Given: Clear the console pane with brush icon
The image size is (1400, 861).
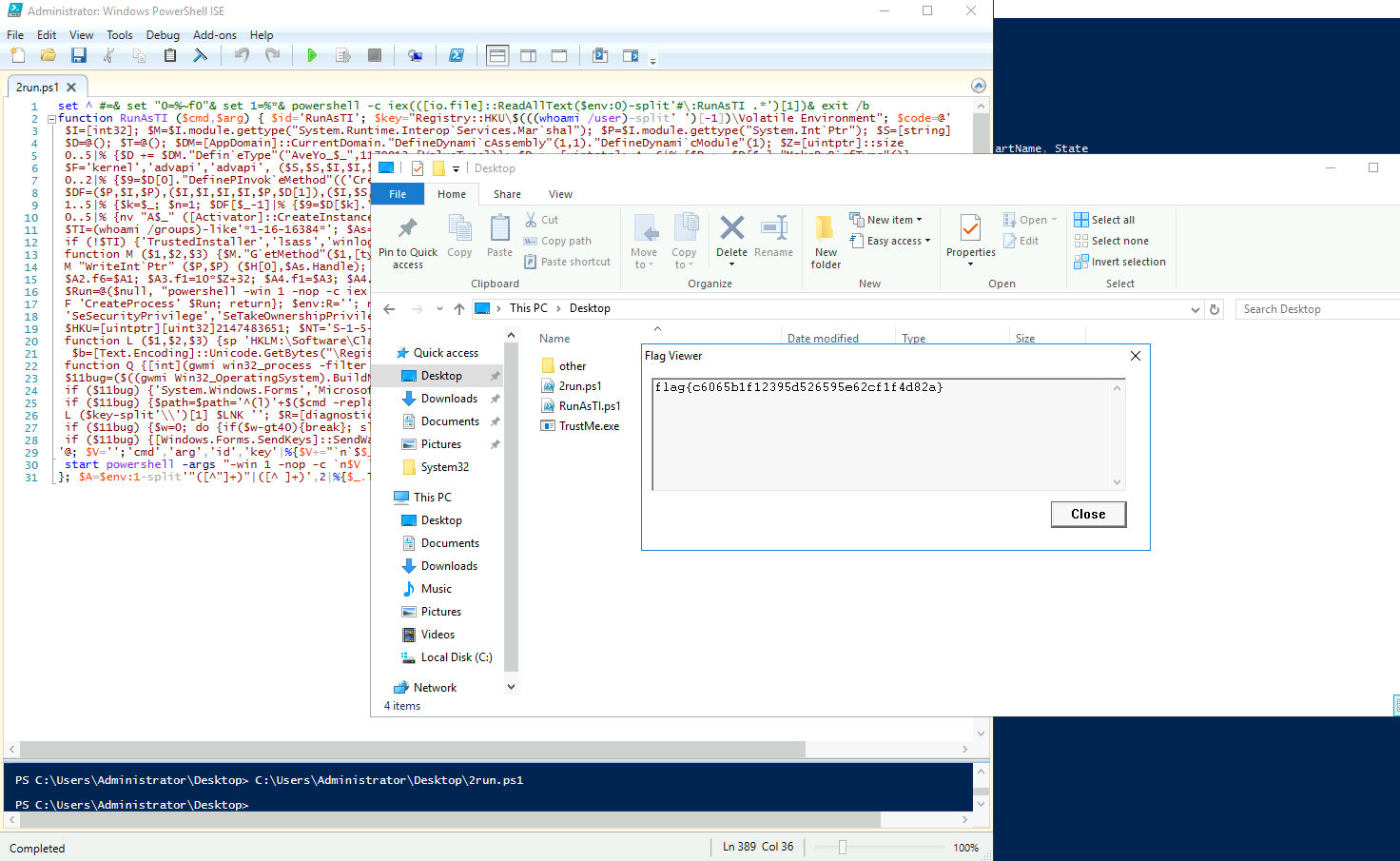Looking at the screenshot, I should click(x=200, y=56).
